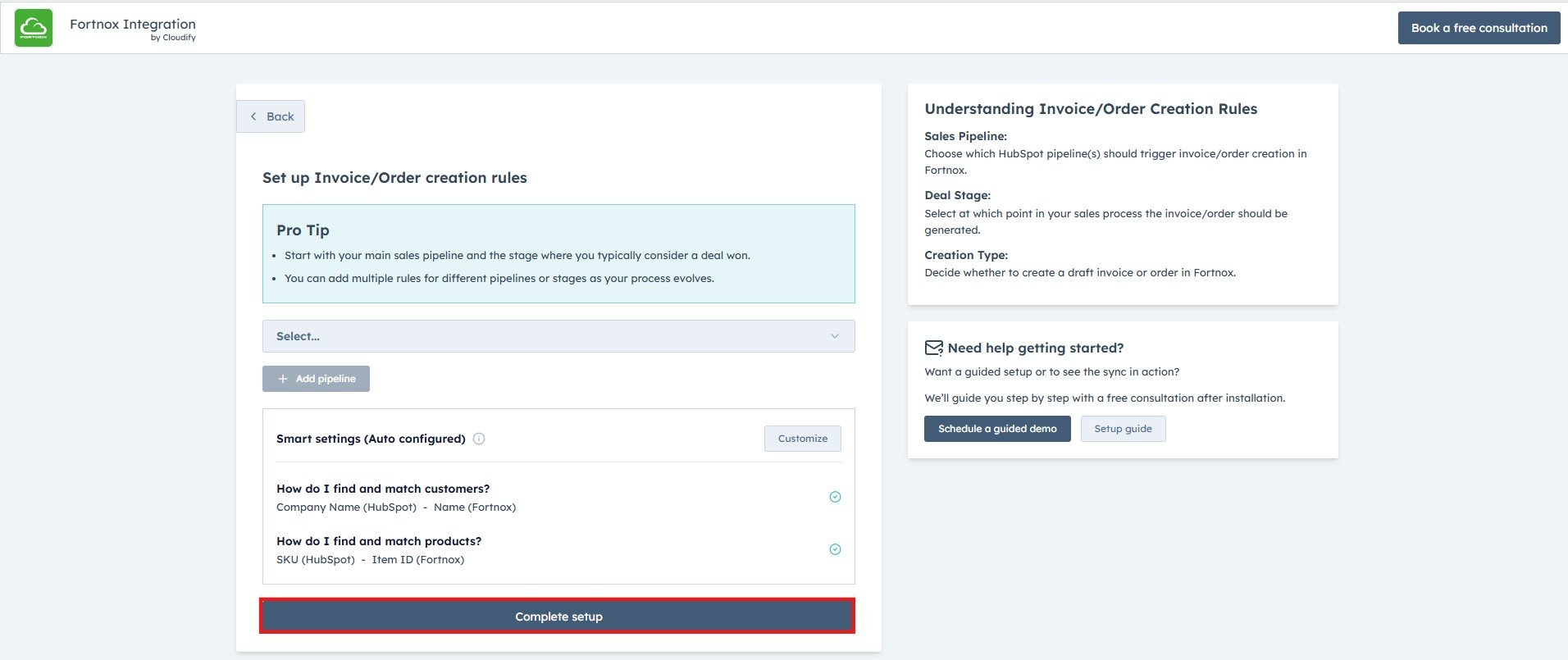
Task: Click the 'Deal Stage:' label
Action: coord(957,195)
